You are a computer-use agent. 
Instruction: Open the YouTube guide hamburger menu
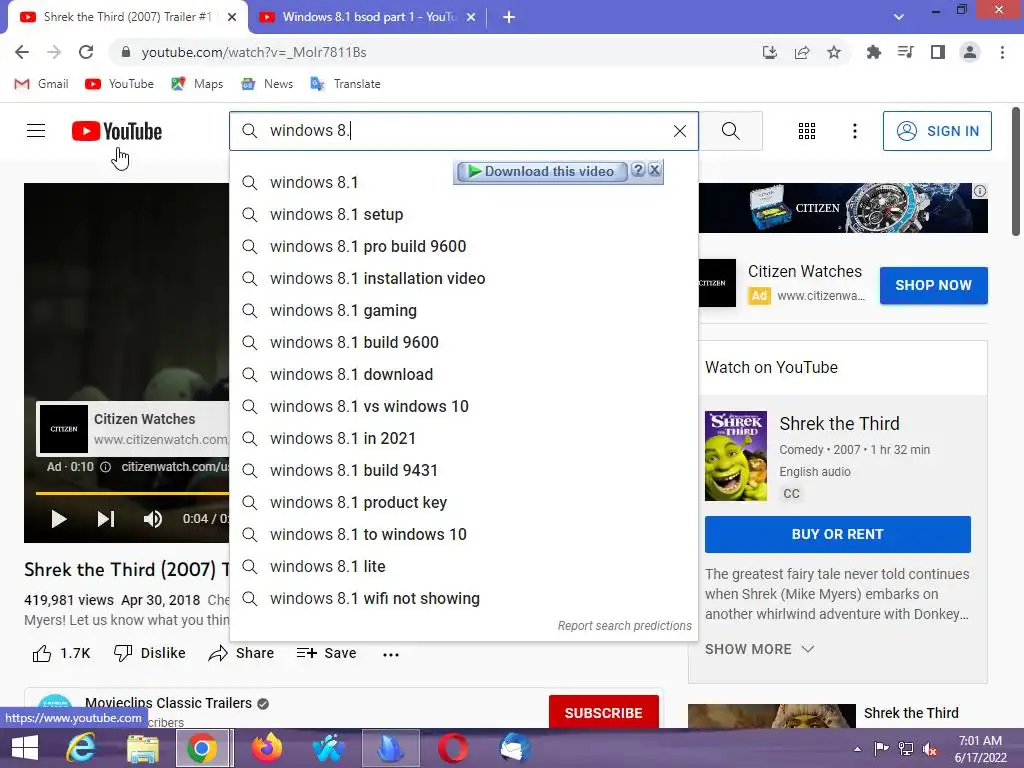pos(36,131)
